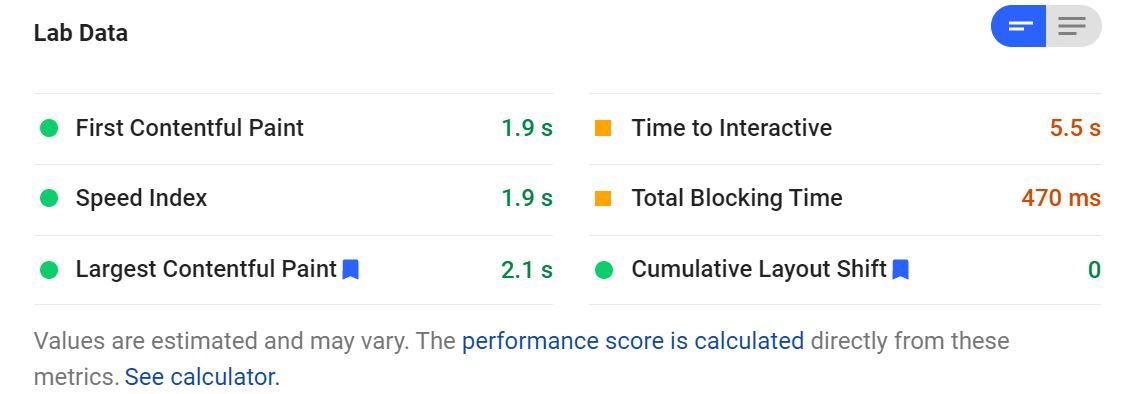Expand the Time to Interactive metric
Screen dimensions: 1127x394
[845, 129]
